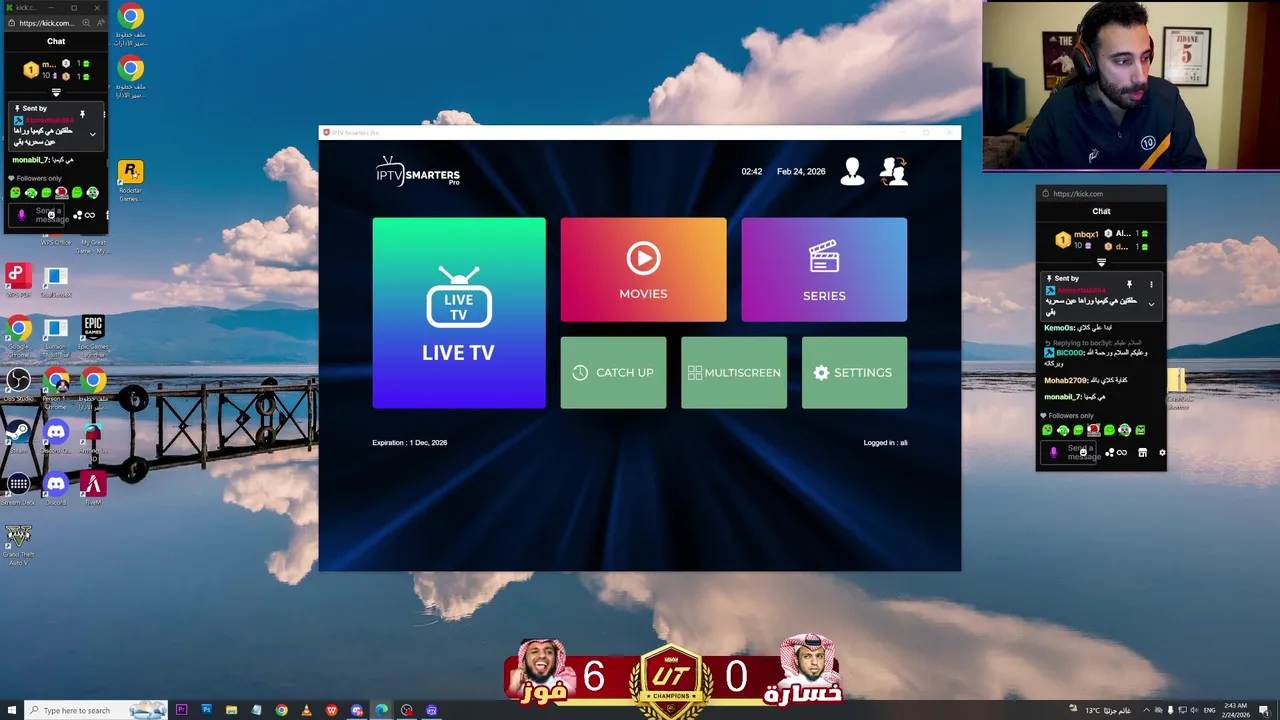The width and height of the screenshot is (1280, 720).
Task: Open the FiveM desktop icon
Action: point(93,489)
